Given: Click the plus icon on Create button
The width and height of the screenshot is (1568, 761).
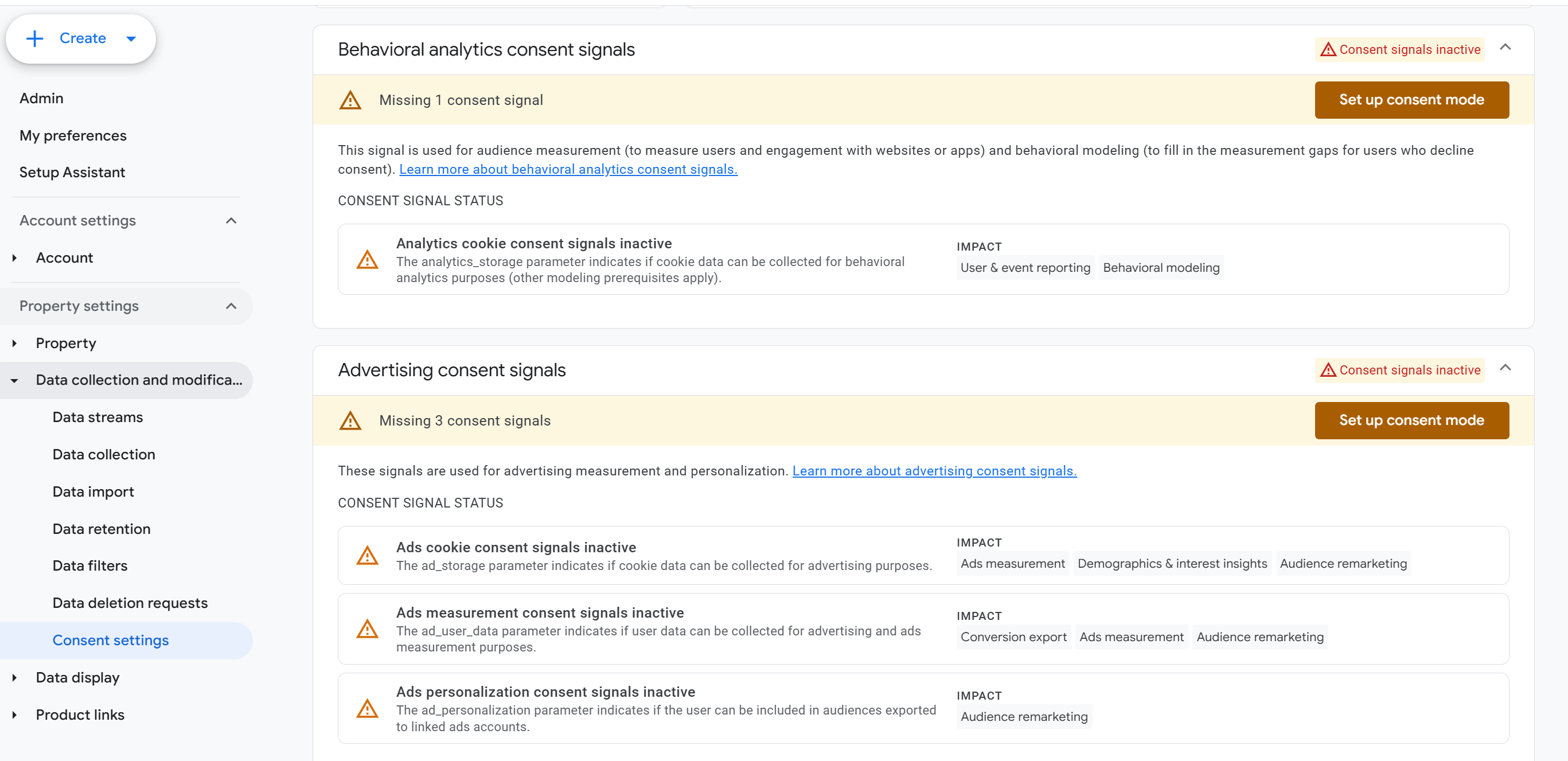Looking at the screenshot, I should tap(34, 38).
